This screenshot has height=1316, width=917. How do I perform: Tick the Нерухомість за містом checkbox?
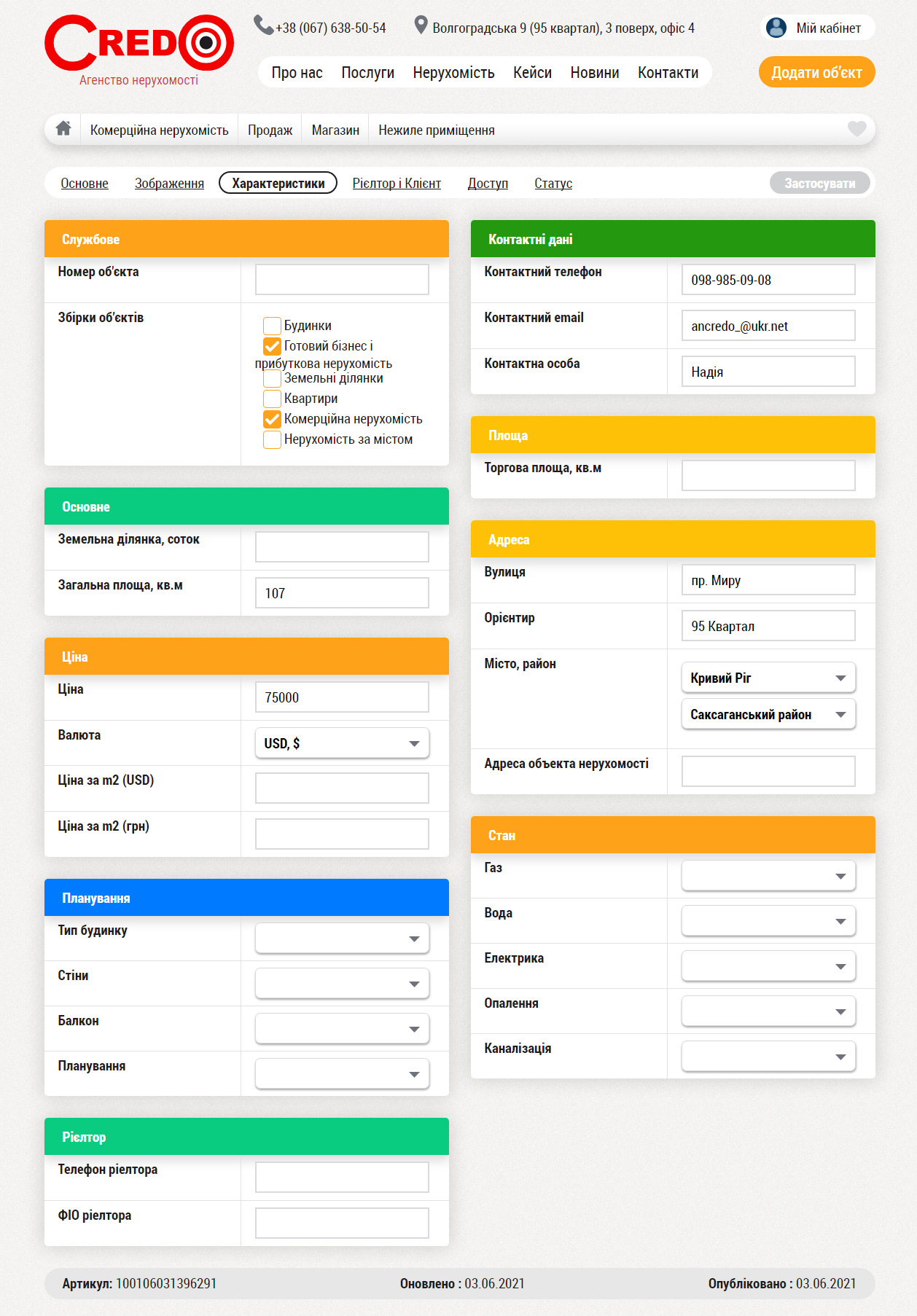coord(272,439)
